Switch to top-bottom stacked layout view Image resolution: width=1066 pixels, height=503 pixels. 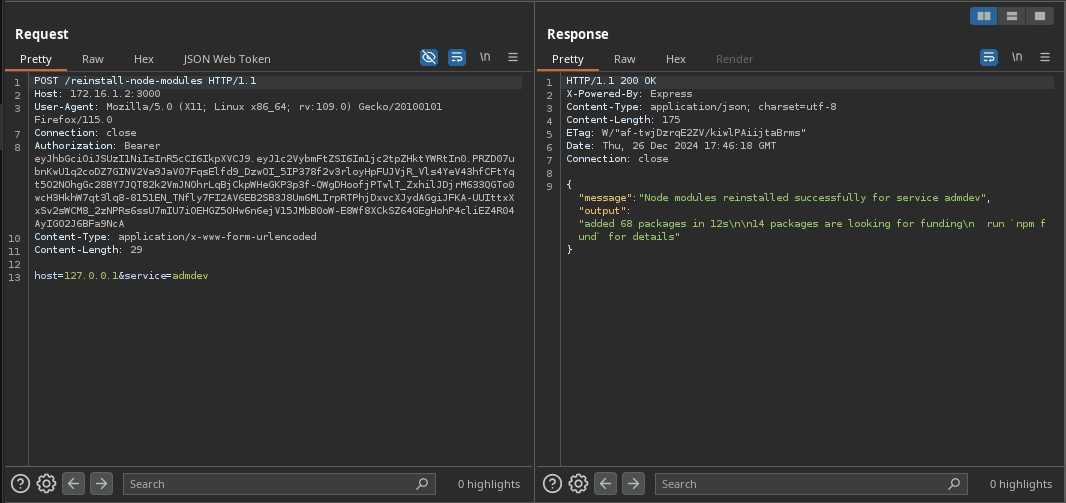click(1012, 16)
